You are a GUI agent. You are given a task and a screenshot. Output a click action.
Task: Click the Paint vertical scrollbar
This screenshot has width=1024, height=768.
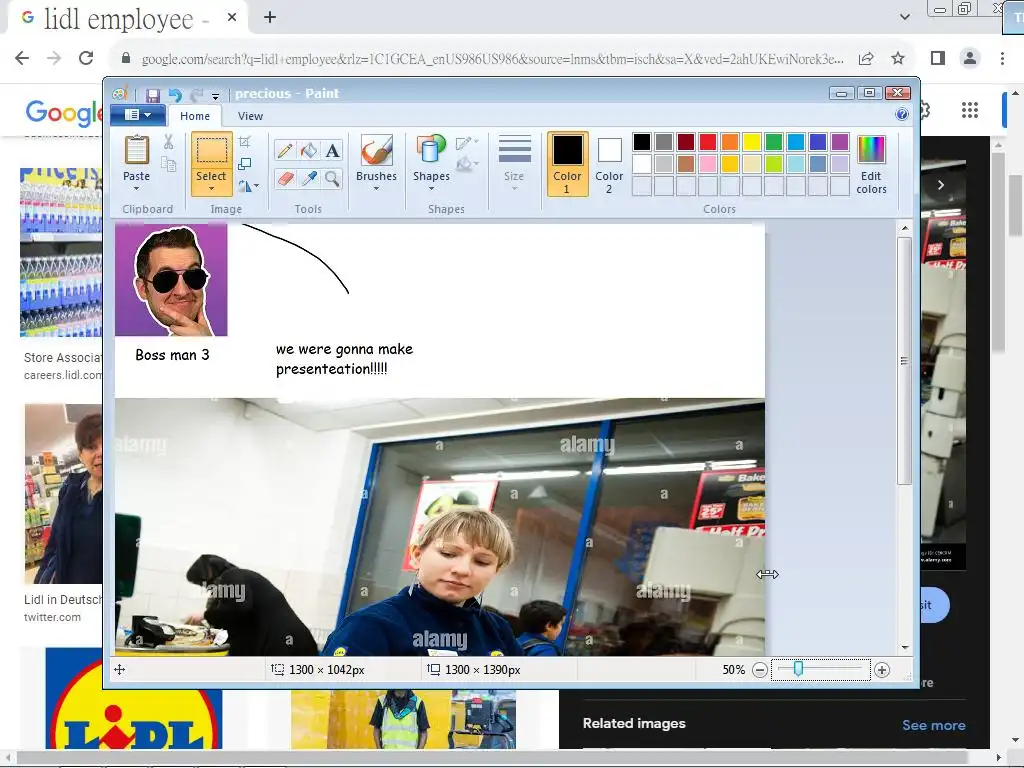[x=904, y=360]
